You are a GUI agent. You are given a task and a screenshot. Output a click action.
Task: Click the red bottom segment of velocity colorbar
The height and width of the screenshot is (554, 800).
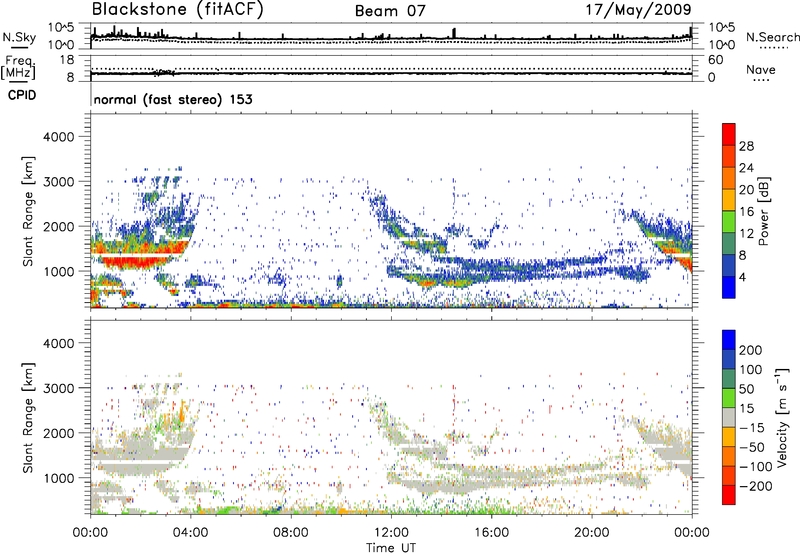tap(729, 495)
